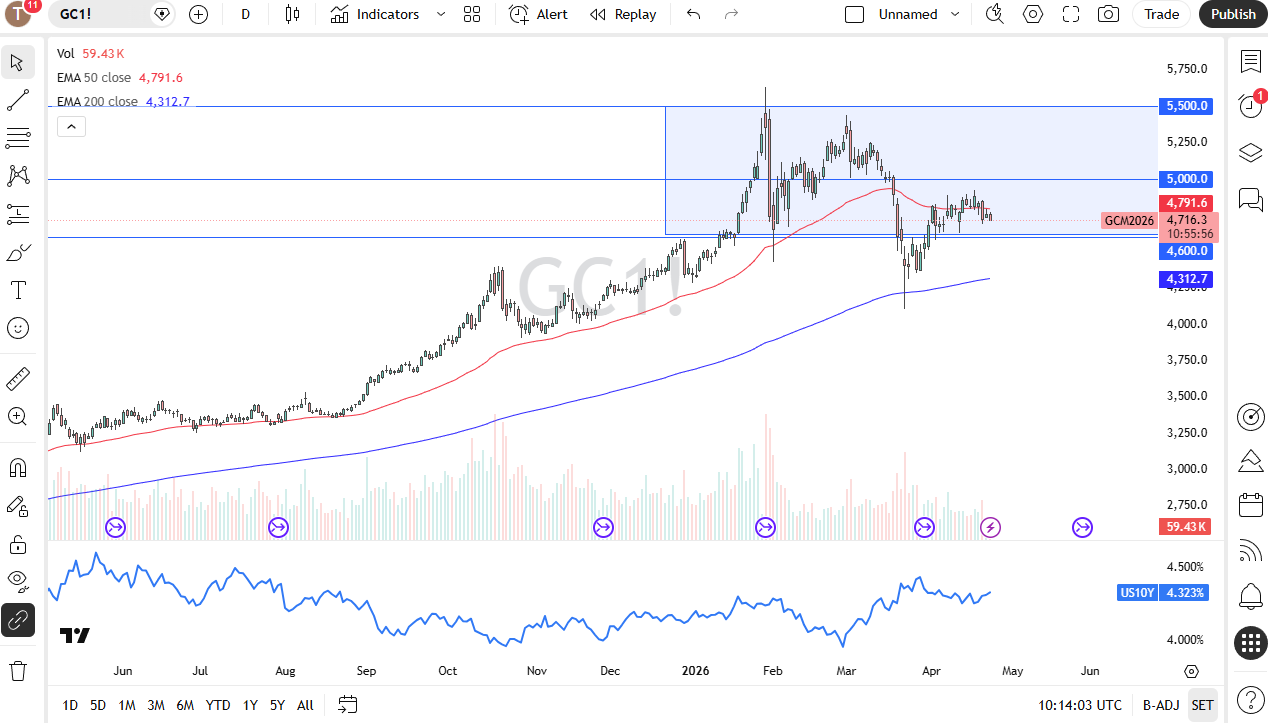Publish the chart idea

coord(1233,14)
